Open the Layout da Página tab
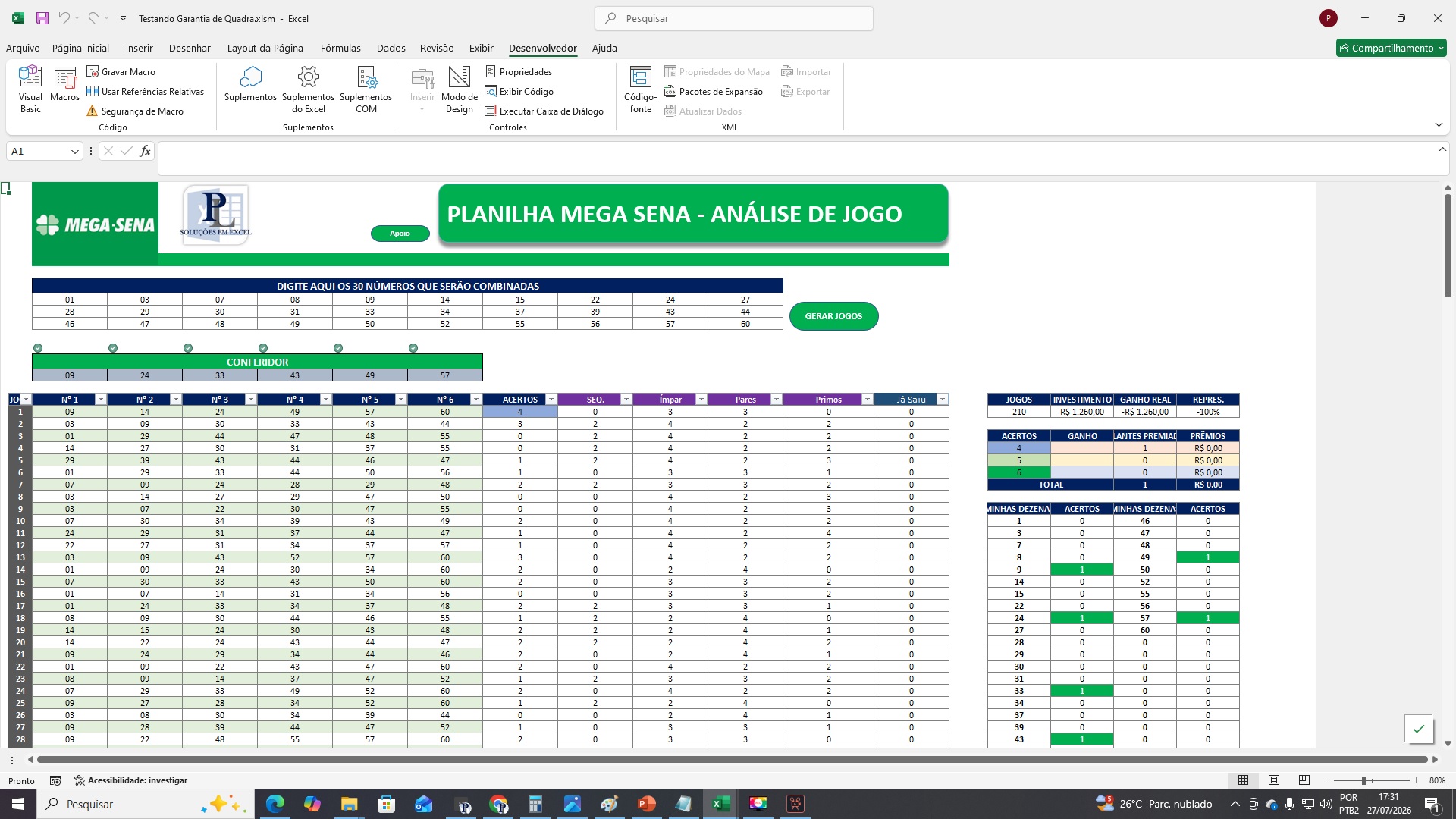This screenshot has width=1456, height=819. pos(265,48)
